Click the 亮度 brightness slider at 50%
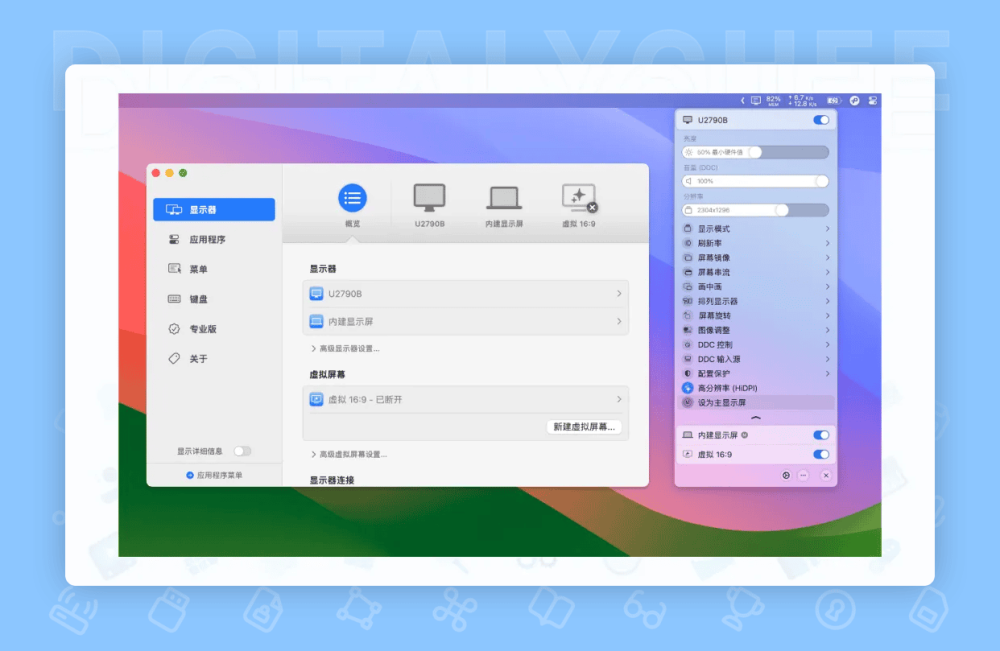The height and width of the screenshot is (651, 1000). point(756,152)
